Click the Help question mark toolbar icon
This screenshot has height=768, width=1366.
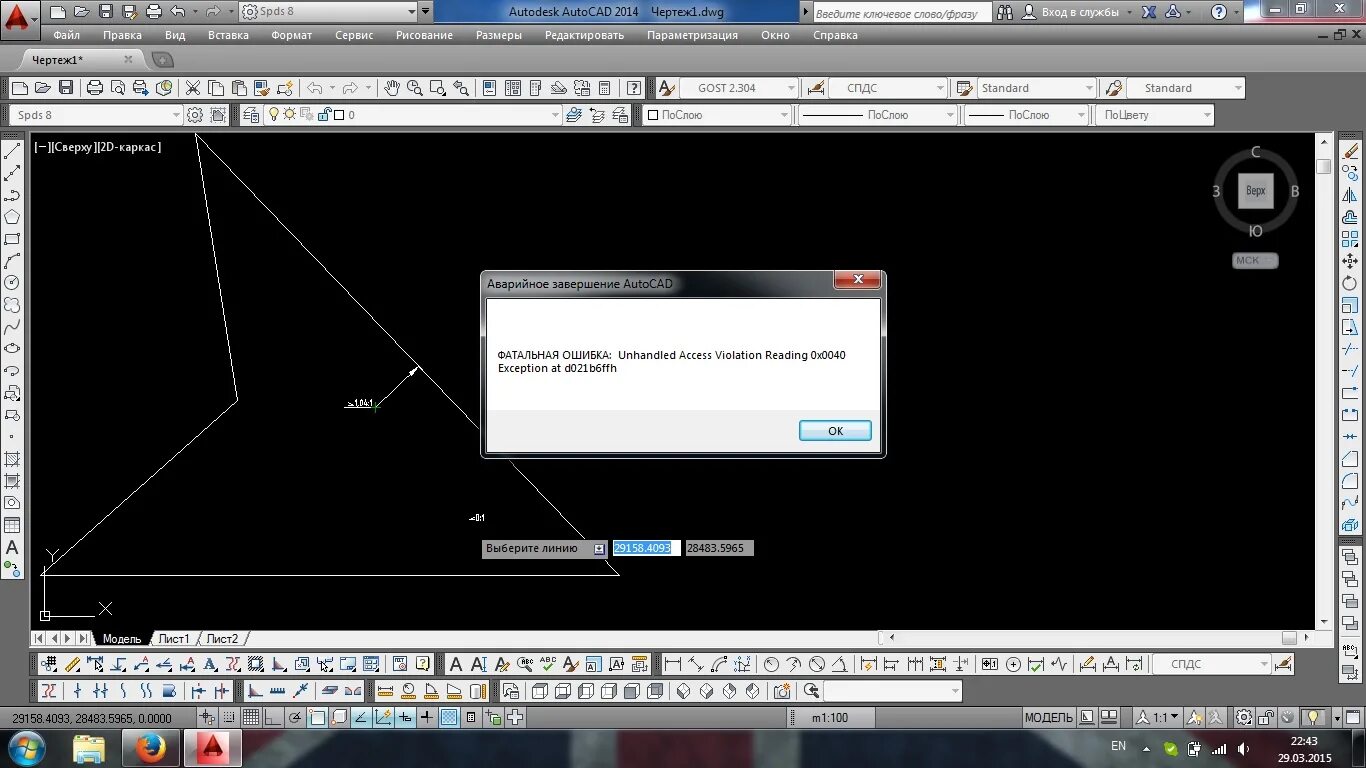pyautogui.click(x=633, y=88)
